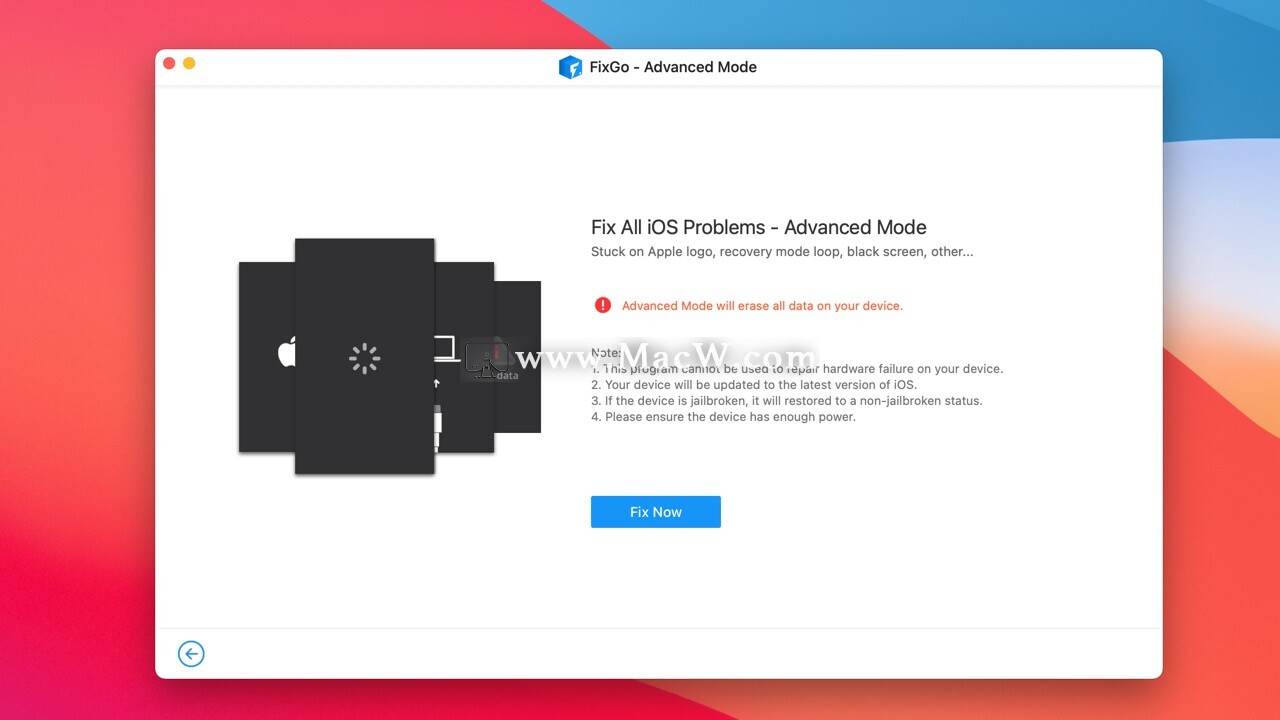The height and width of the screenshot is (720, 1280).
Task: Select the recovery mode cable phone image
Action: [464, 357]
